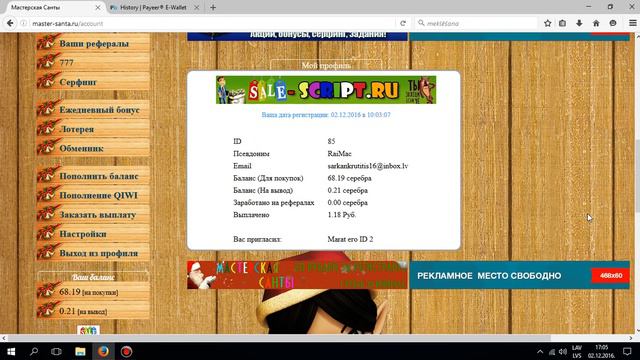Click the SALE-SCRIPT.RU banner
Viewport: 640px width, 360px height.
click(x=326, y=90)
